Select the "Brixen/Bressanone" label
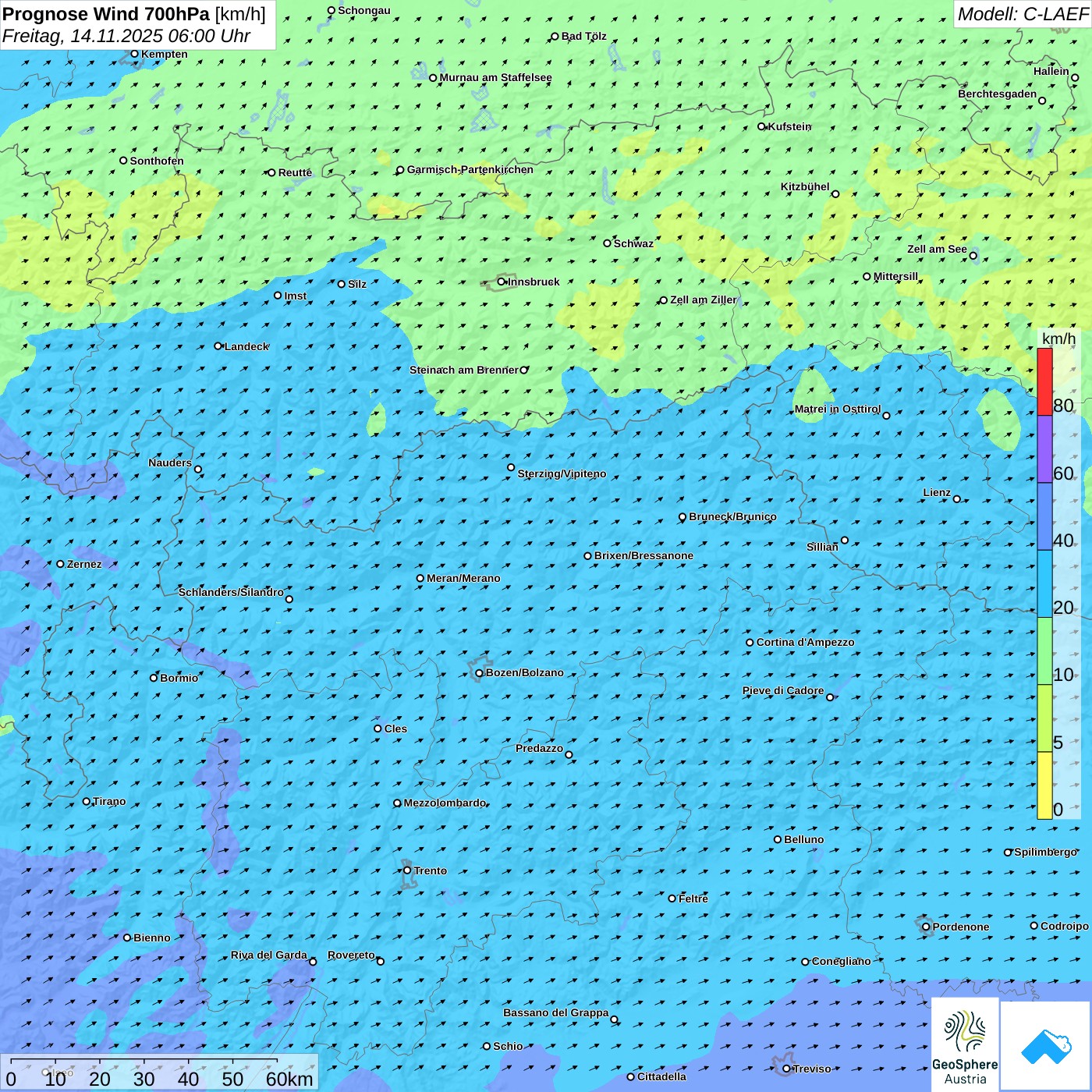The width and height of the screenshot is (1092, 1092). [643, 555]
